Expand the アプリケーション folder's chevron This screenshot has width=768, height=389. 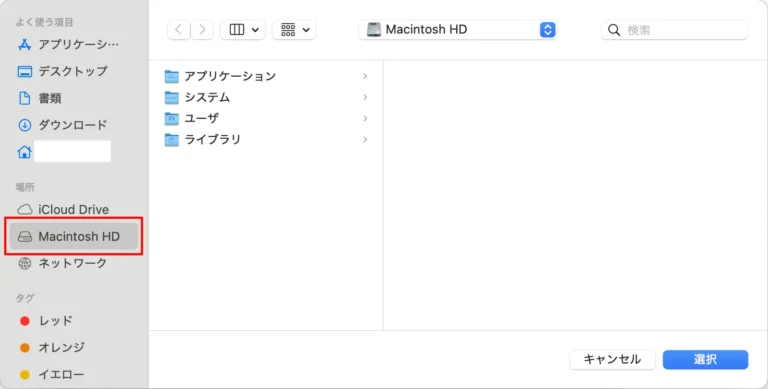point(365,76)
